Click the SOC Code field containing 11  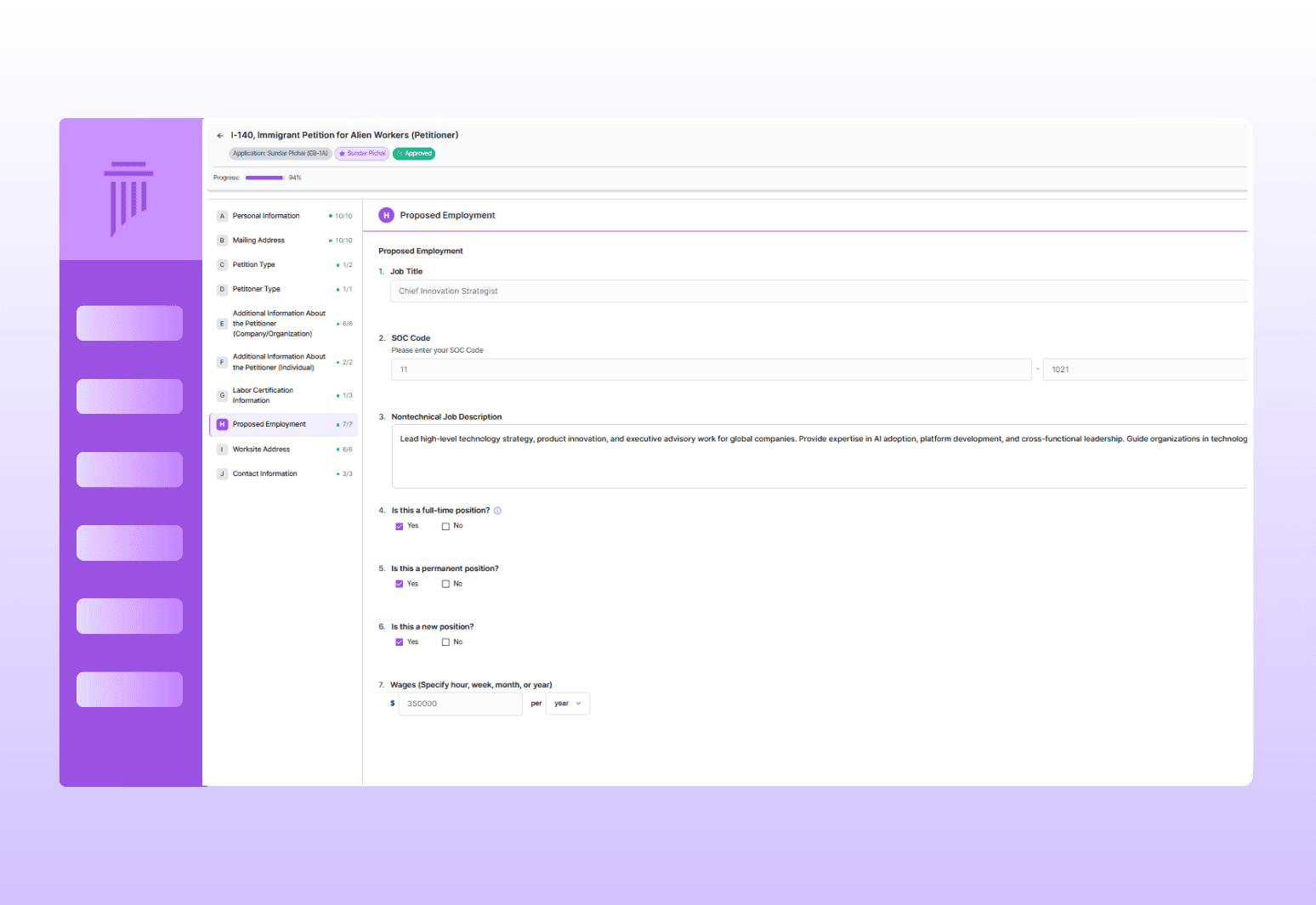point(711,370)
